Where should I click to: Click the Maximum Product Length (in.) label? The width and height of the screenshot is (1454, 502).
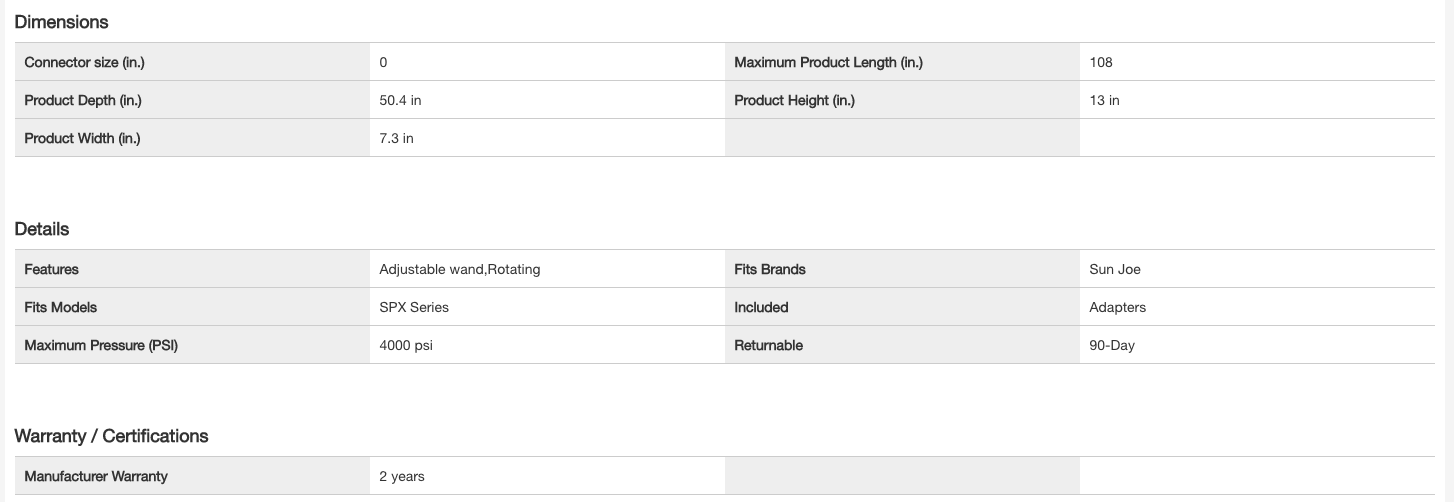(828, 62)
